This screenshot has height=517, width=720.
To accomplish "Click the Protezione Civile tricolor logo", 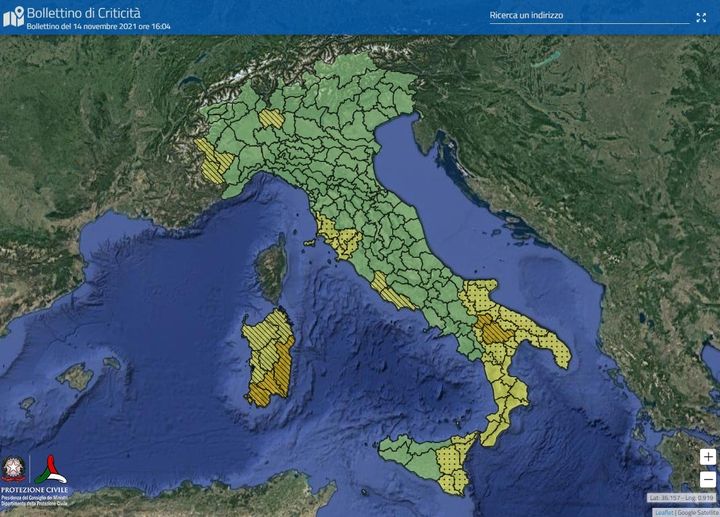I will (52, 469).
